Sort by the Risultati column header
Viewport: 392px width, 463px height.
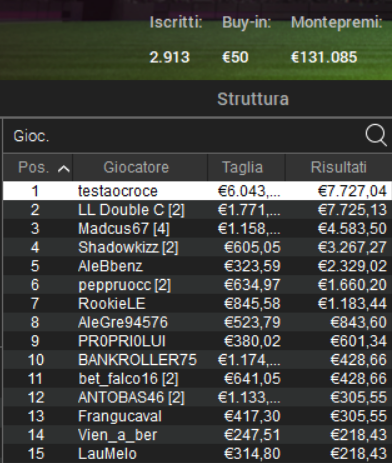pyautogui.click(x=339, y=167)
